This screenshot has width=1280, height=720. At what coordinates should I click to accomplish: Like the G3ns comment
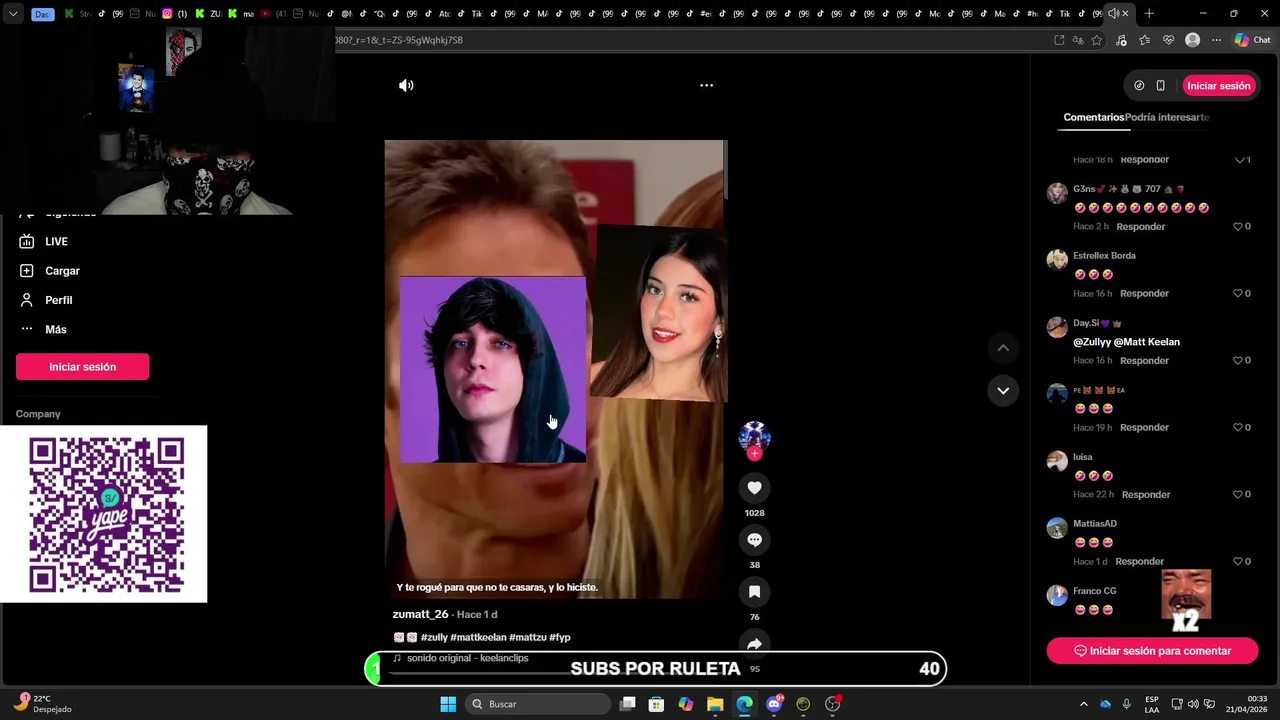click(1238, 227)
